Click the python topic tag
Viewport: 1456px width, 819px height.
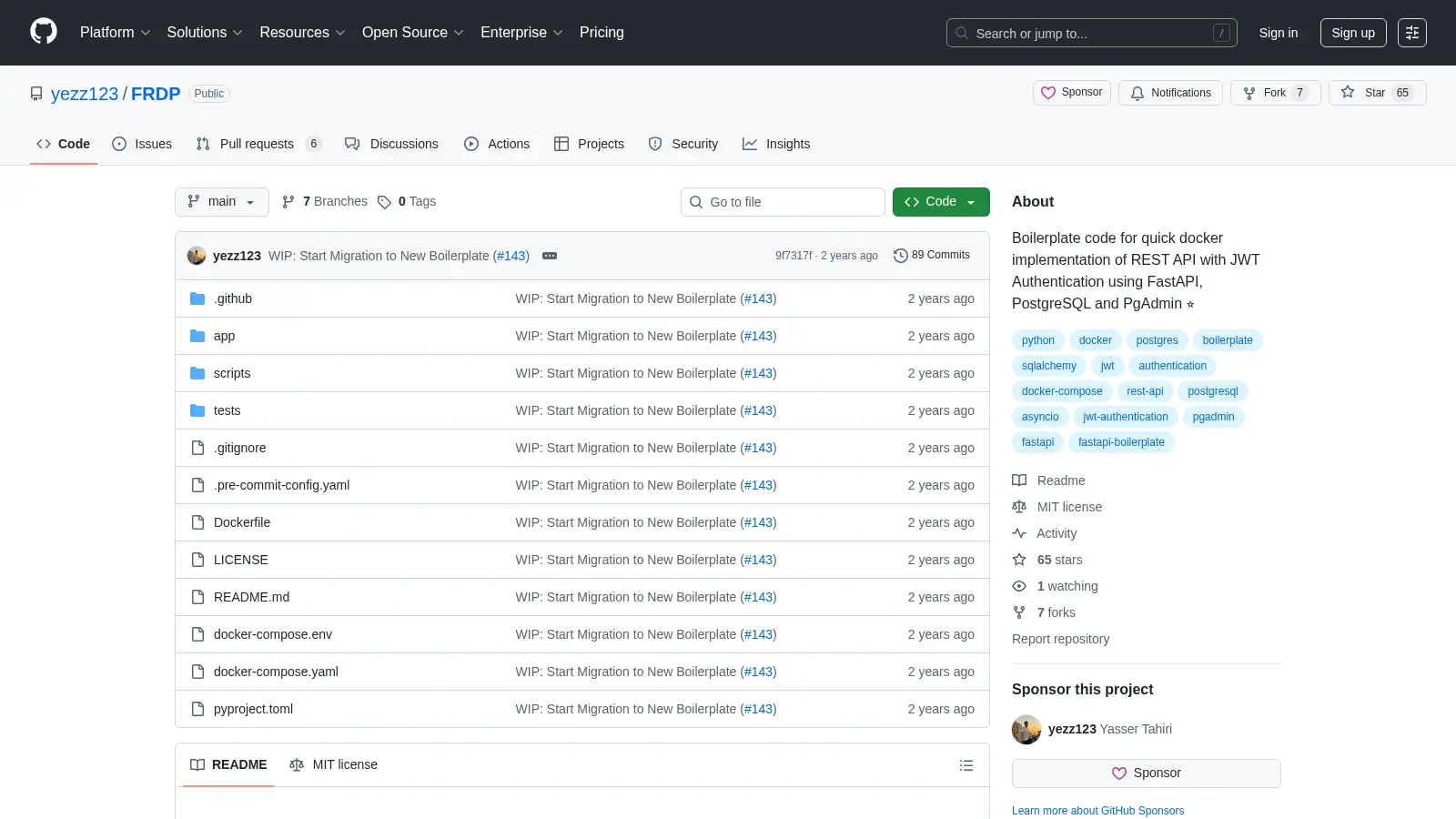[x=1037, y=340]
